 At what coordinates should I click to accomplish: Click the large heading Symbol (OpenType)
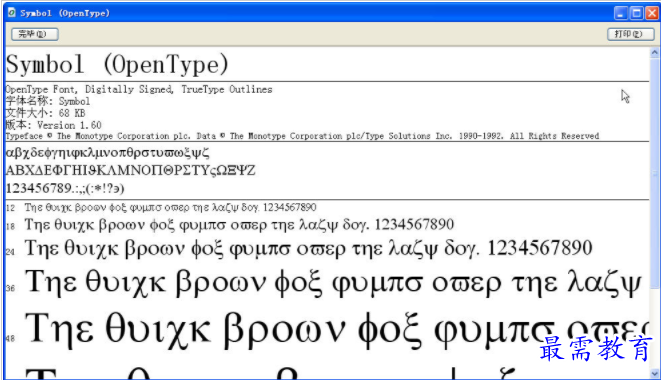point(117,65)
